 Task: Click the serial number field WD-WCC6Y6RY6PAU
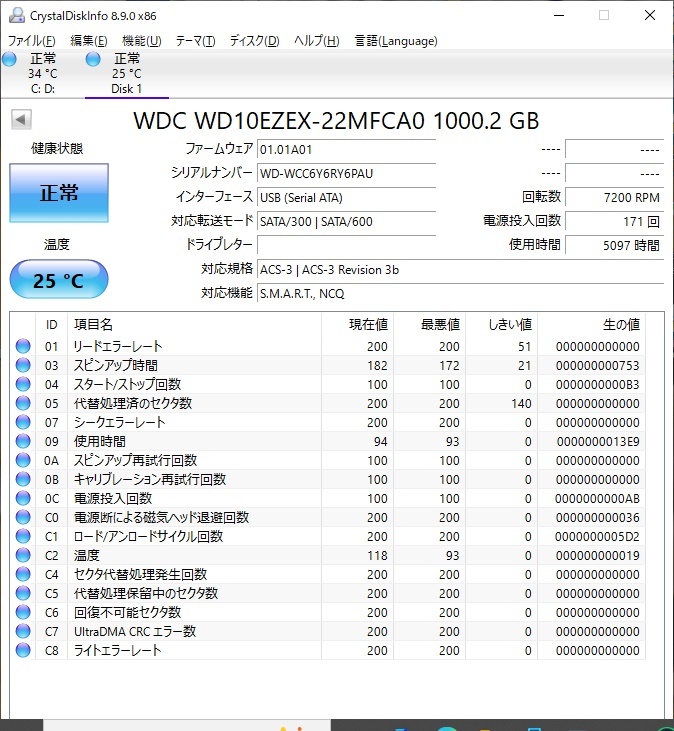click(x=346, y=173)
